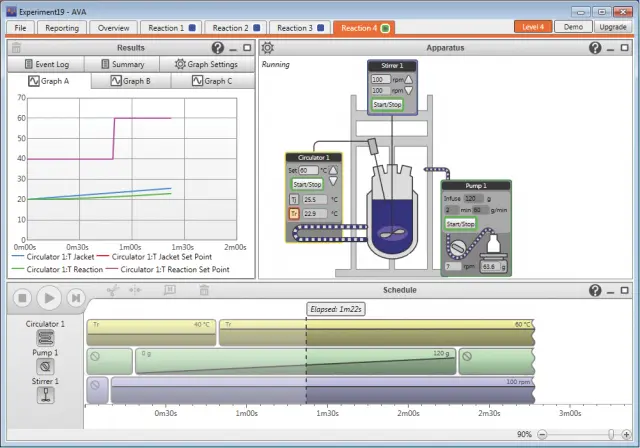Decrease Stirrer 1 rpm with down arrow
Viewport: 640px width, 448px height.
pos(408,90)
